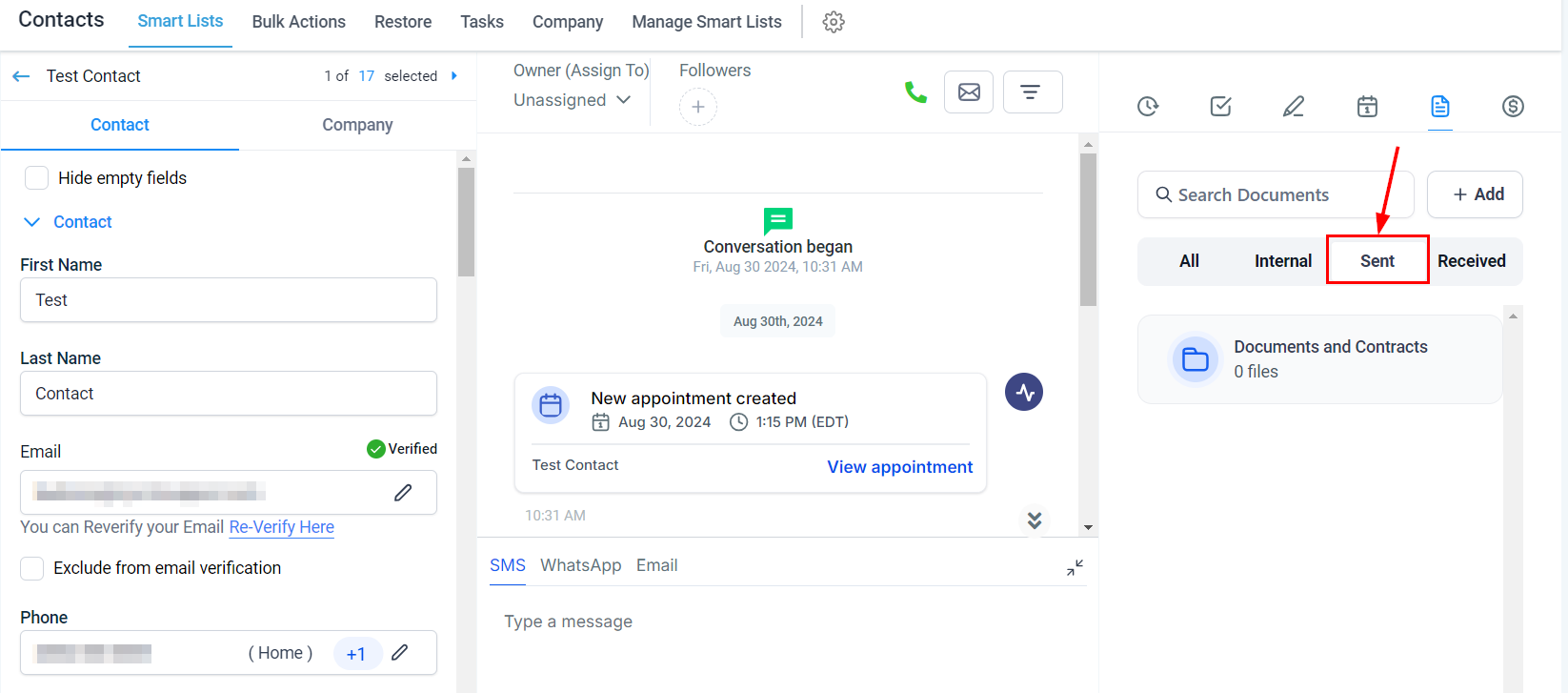Switch to the Company tab
The width and height of the screenshot is (1568, 693).
[357, 125]
